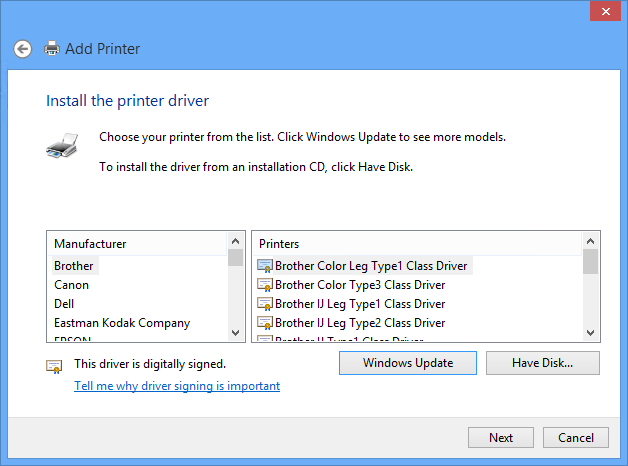This screenshot has height=466, width=628.
Task: Click the Brother IJ Leg Type2 driver icon
Action: click(265, 323)
